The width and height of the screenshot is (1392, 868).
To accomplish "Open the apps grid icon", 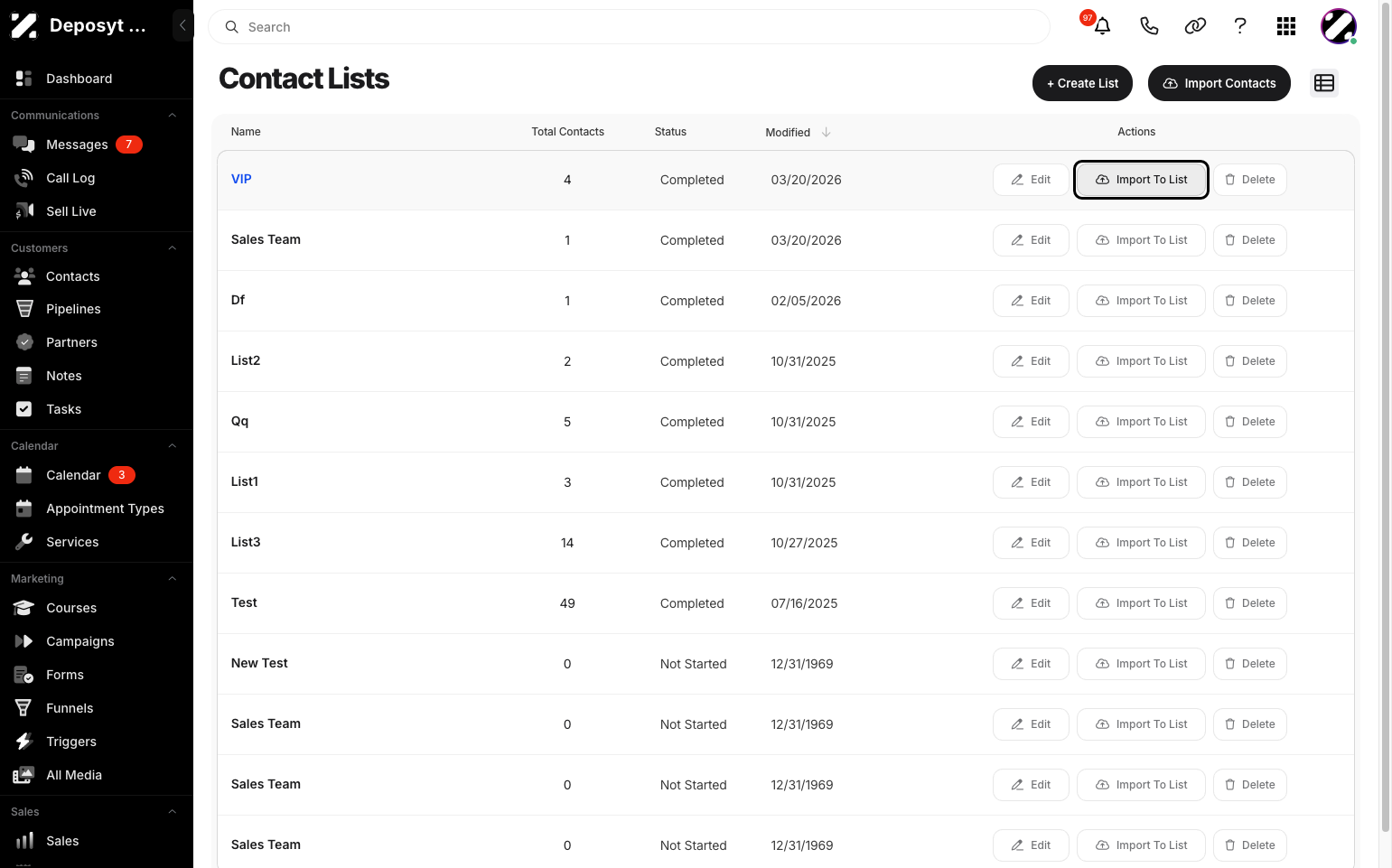I will [1286, 26].
